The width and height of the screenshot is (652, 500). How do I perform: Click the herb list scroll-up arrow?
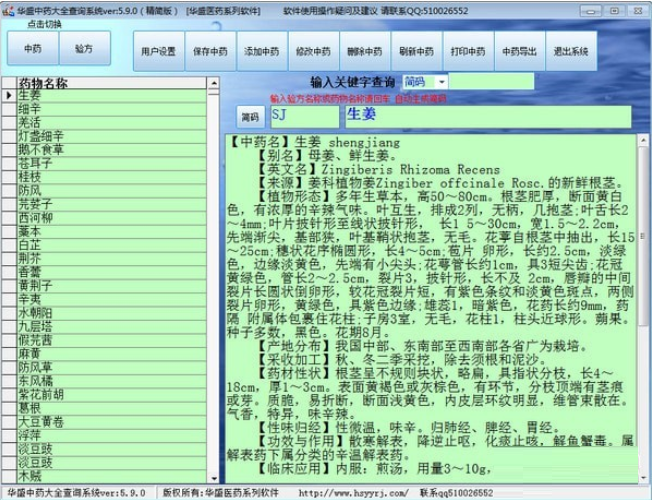tap(213, 82)
